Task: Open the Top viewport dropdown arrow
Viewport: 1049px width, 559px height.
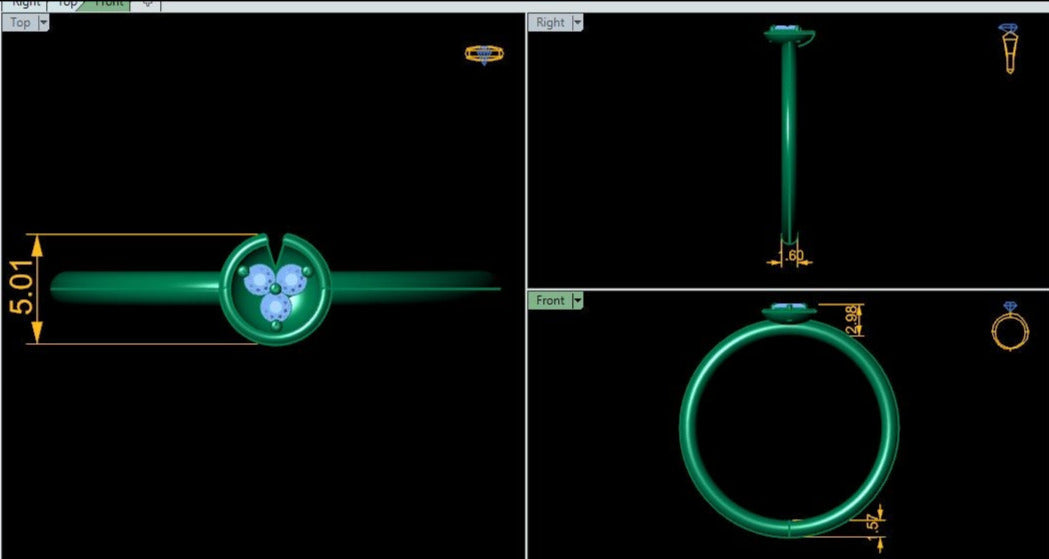Action: click(x=43, y=22)
